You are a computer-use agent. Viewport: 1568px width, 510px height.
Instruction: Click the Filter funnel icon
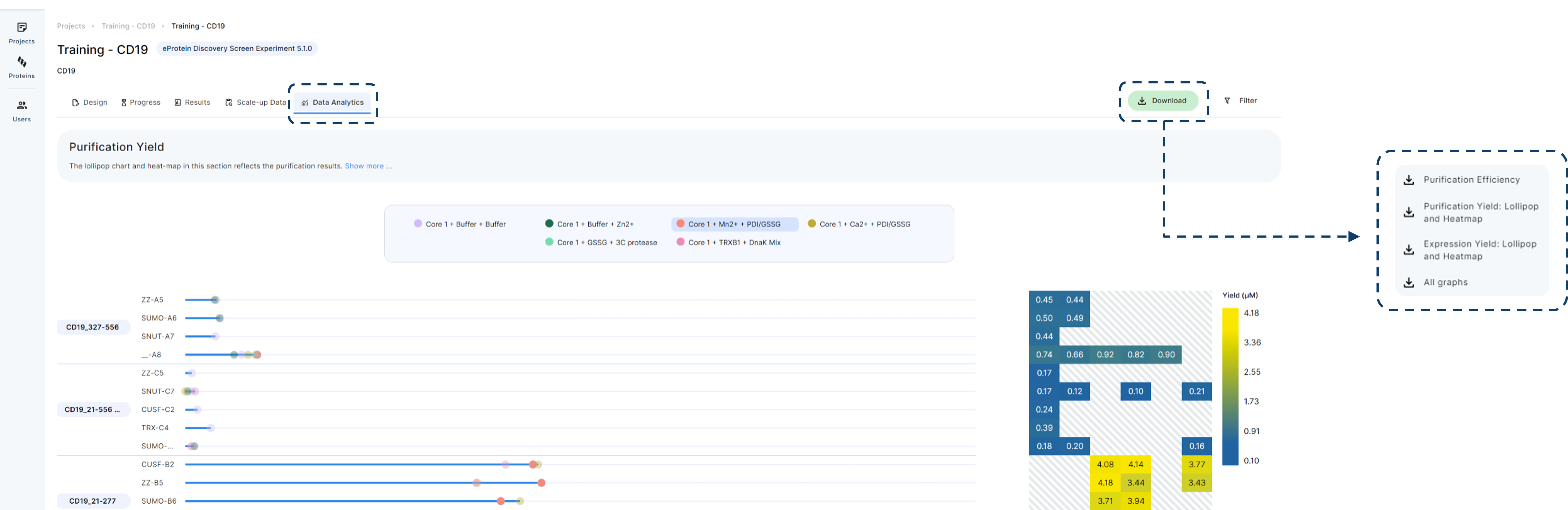[1227, 101]
